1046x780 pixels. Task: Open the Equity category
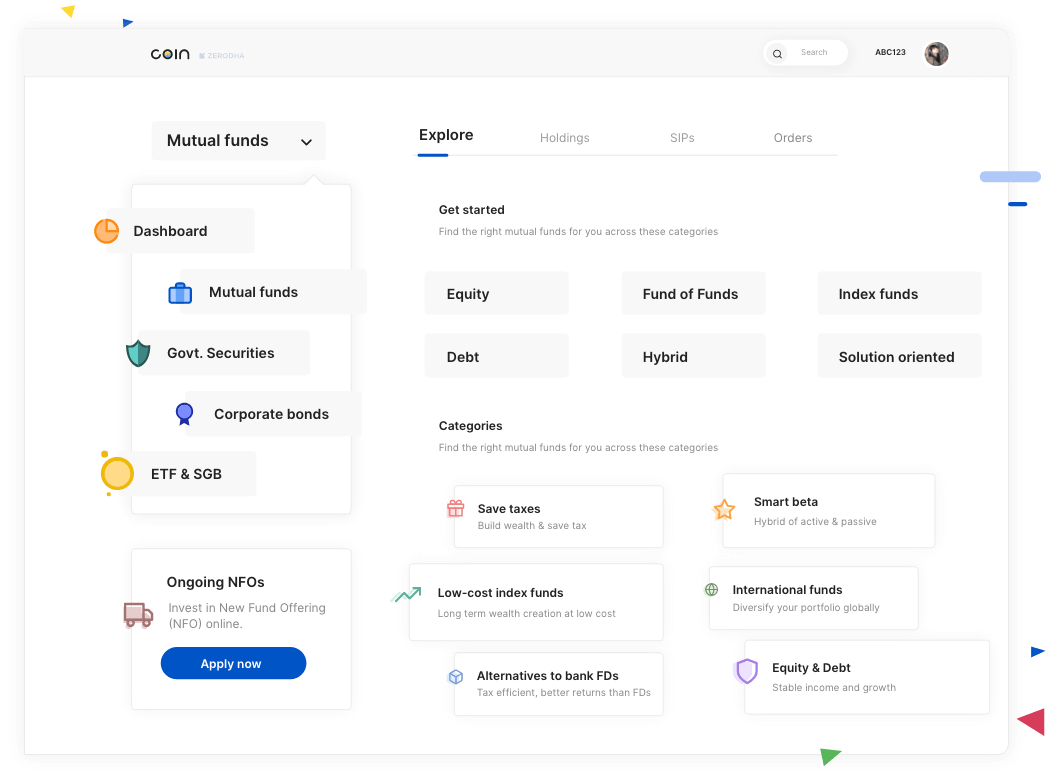coord(496,294)
